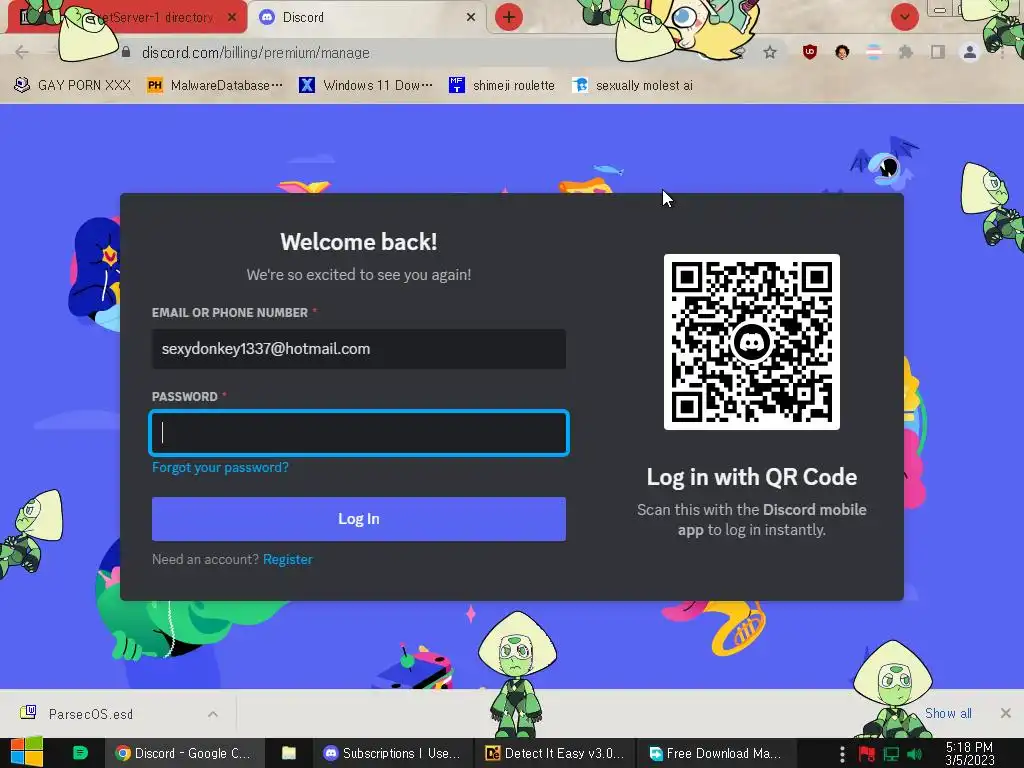This screenshot has height=768, width=1024.
Task: Switch to Free Download Manager taskbar window
Action: pyautogui.click(x=716, y=753)
